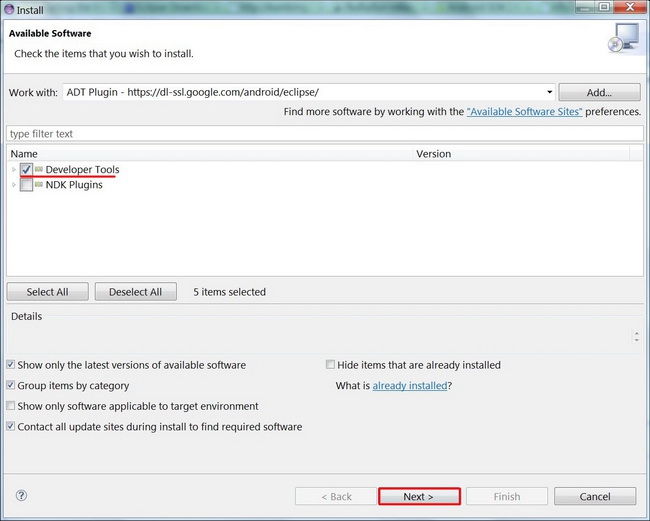Screen dimensions: 650x521
Task: Toggle Group items by category checkbox
Action: [11, 385]
